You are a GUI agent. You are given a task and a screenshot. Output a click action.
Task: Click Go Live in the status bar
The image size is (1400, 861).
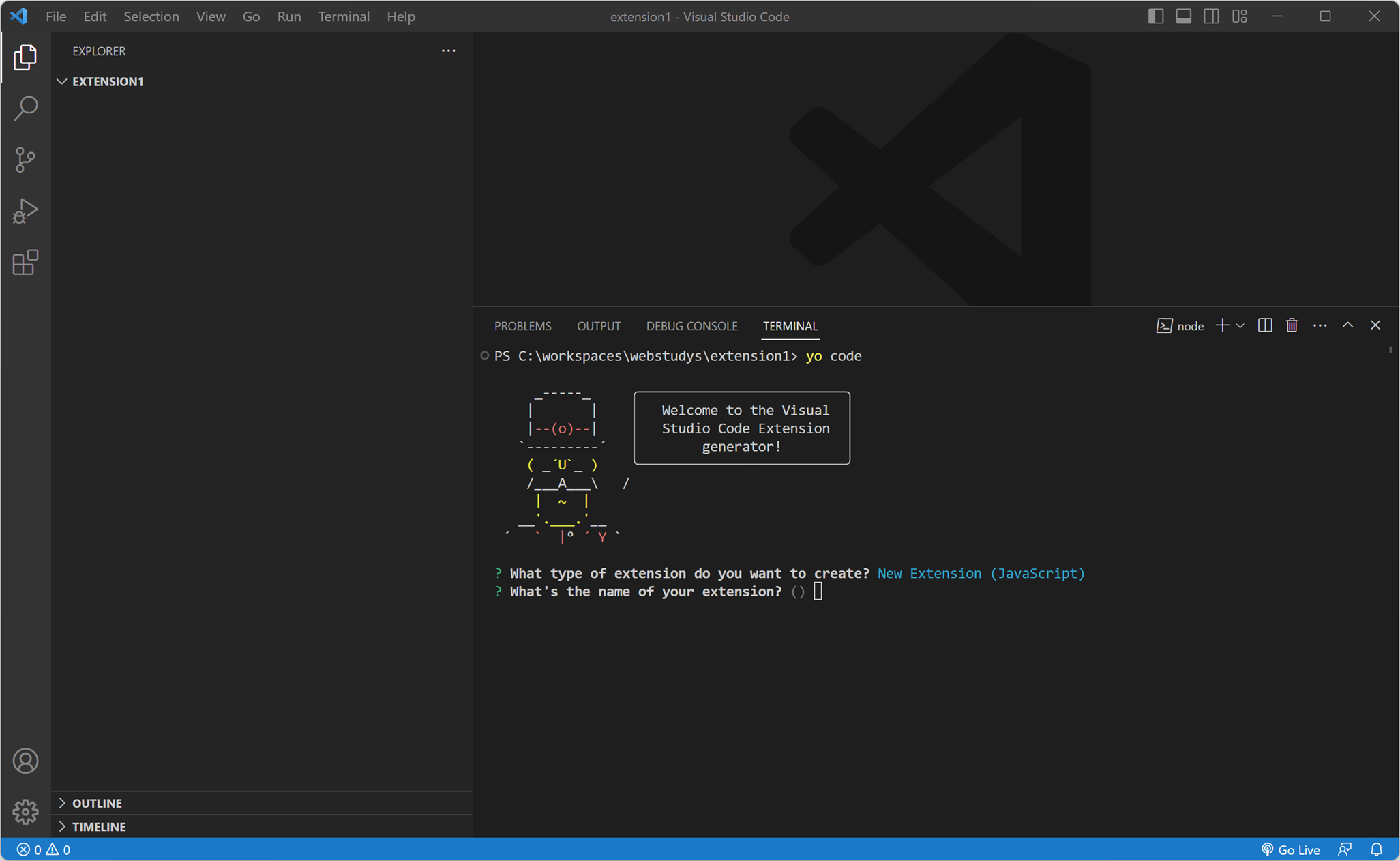coord(1290,849)
